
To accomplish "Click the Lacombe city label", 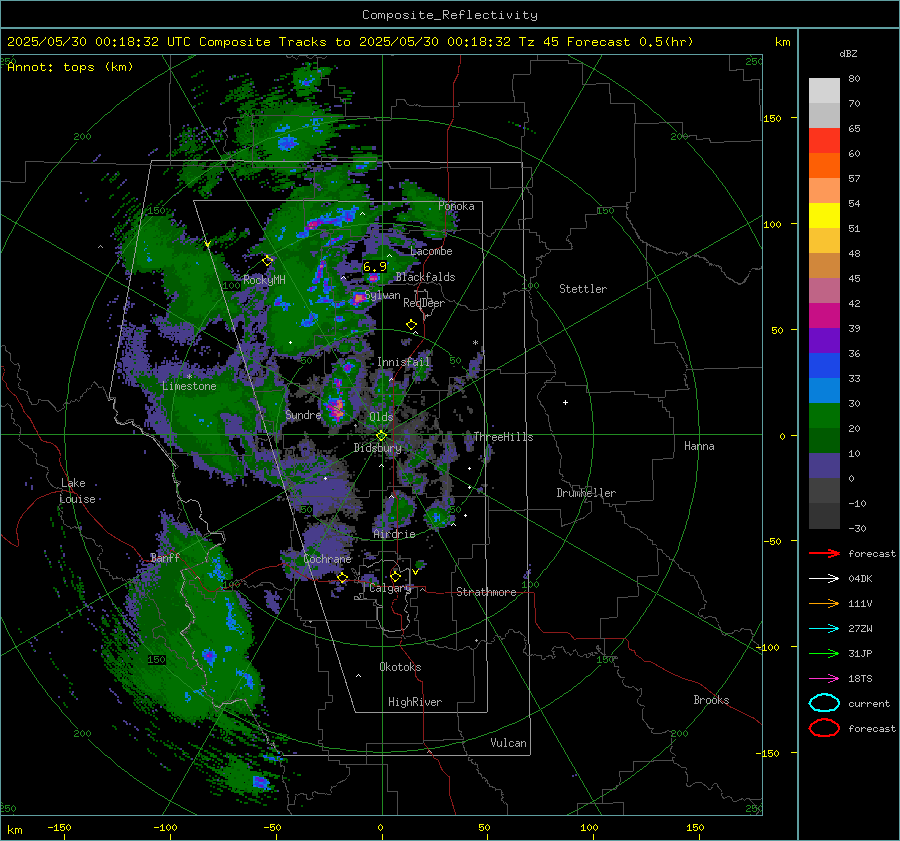I will tap(431, 251).
